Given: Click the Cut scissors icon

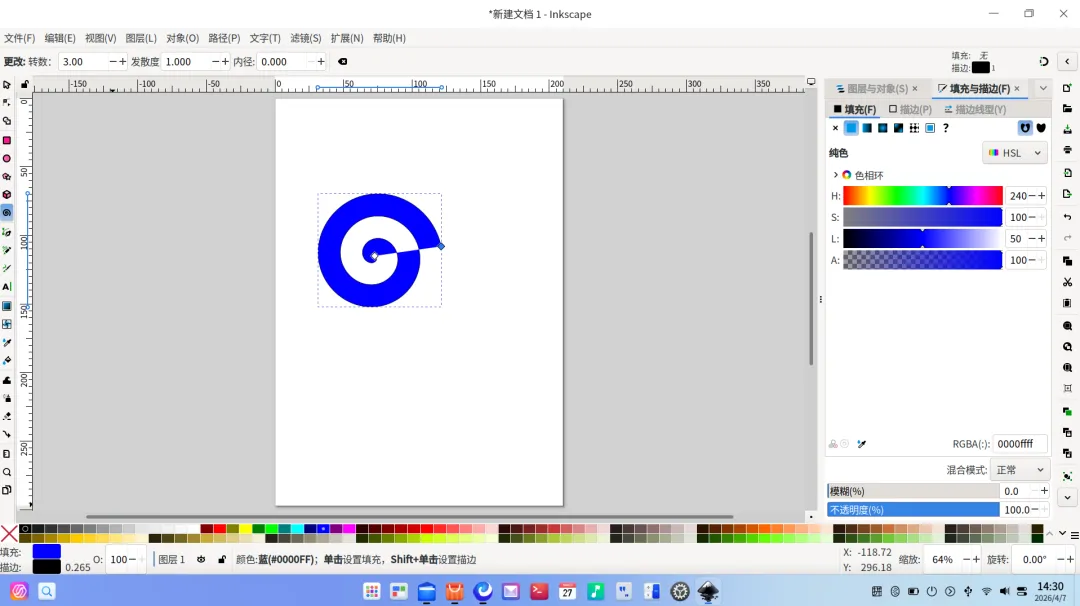Looking at the screenshot, I should coord(1068,282).
